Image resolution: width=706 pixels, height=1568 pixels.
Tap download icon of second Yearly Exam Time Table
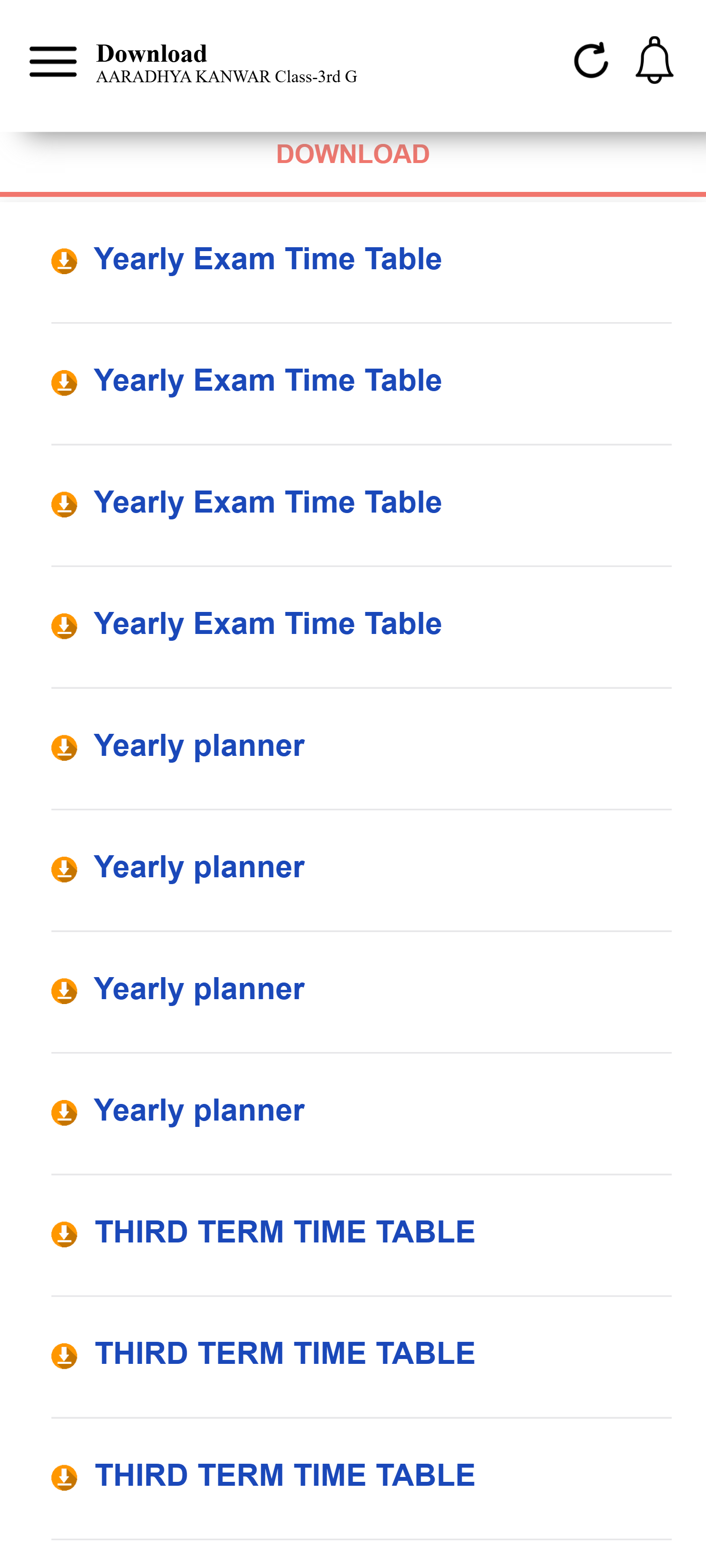(x=65, y=383)
